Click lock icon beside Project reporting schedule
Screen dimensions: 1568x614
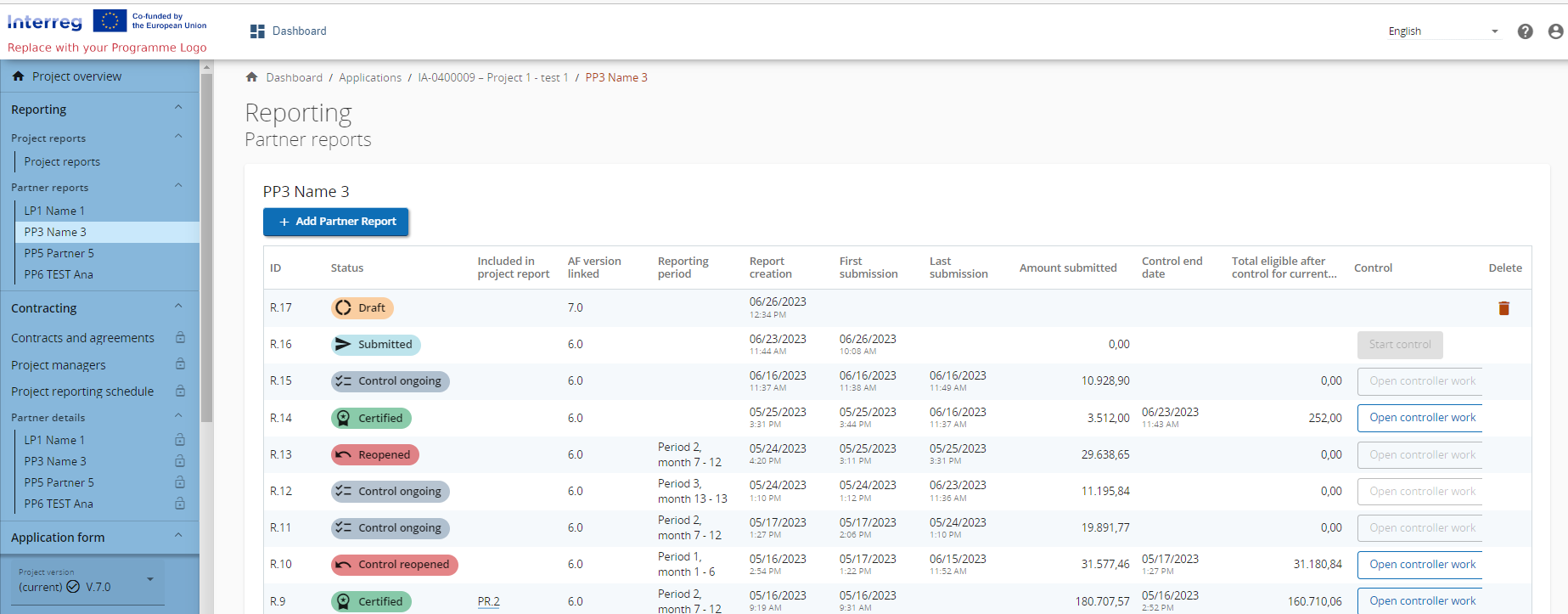click(x=180, y=391)
